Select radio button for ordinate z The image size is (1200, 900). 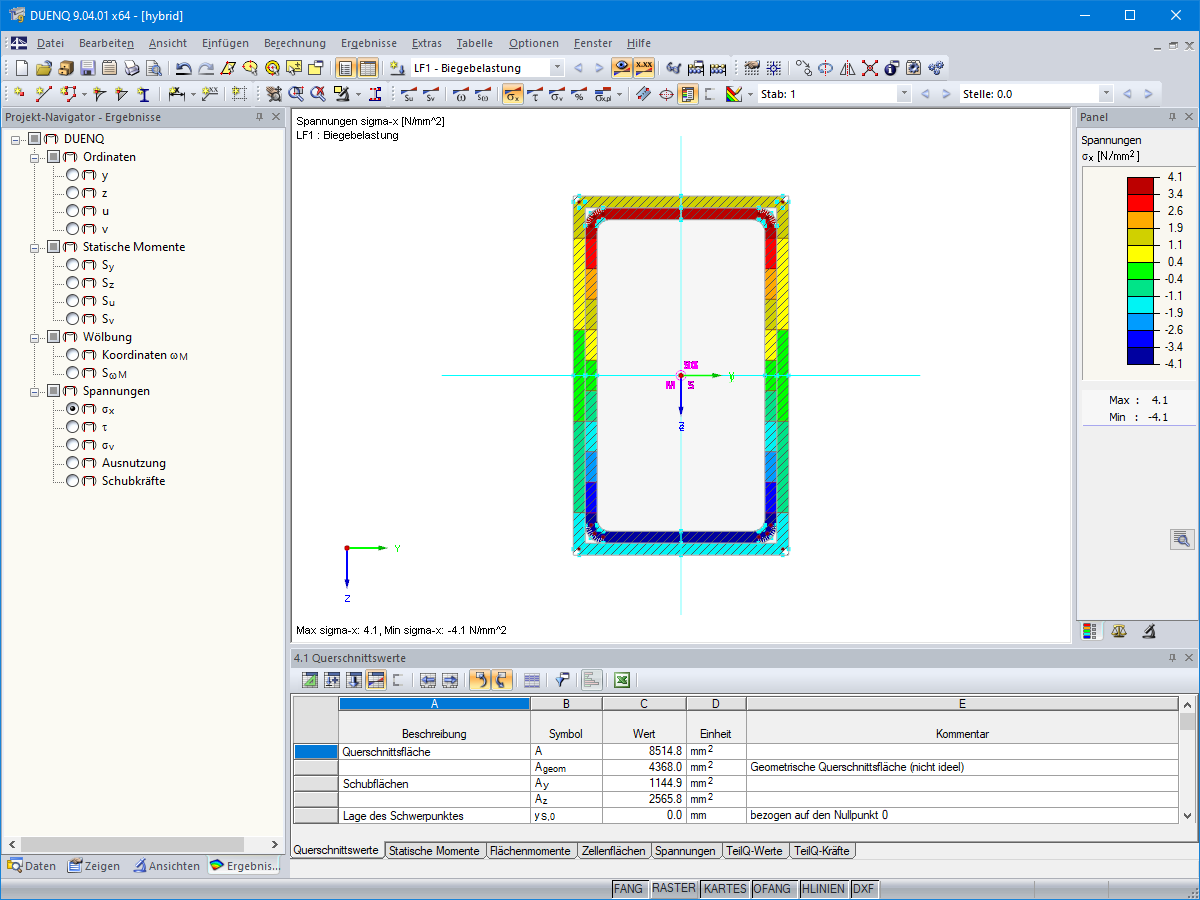73,193
